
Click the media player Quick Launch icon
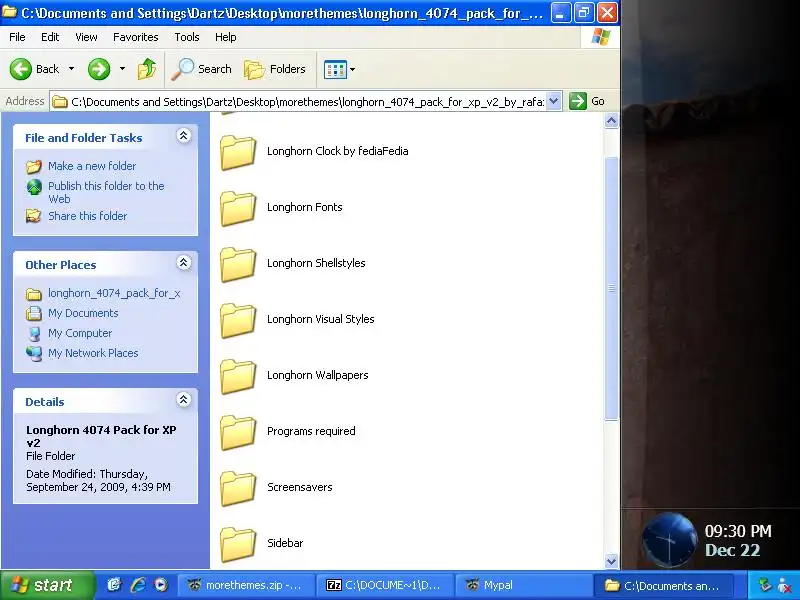point(161,585)
